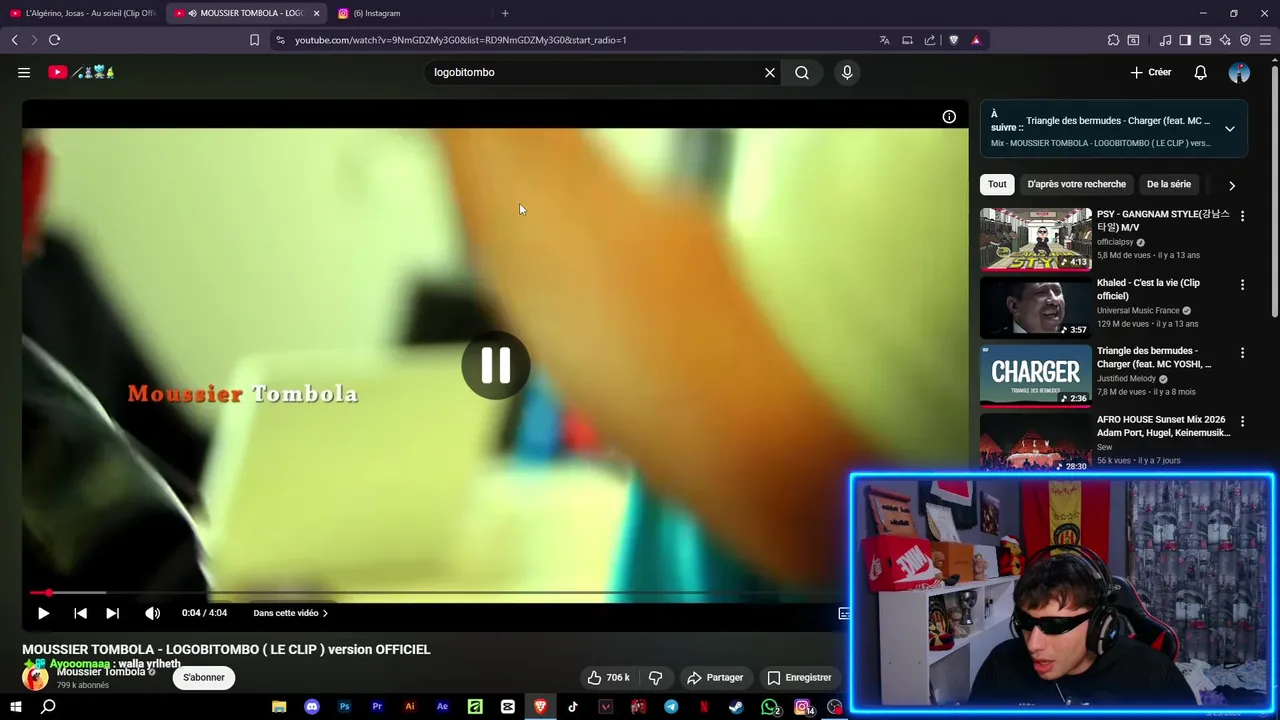The image size is (1280, 720).
Task: Open the Leo AI sparkle icon
Action: tap(1225, 40)
